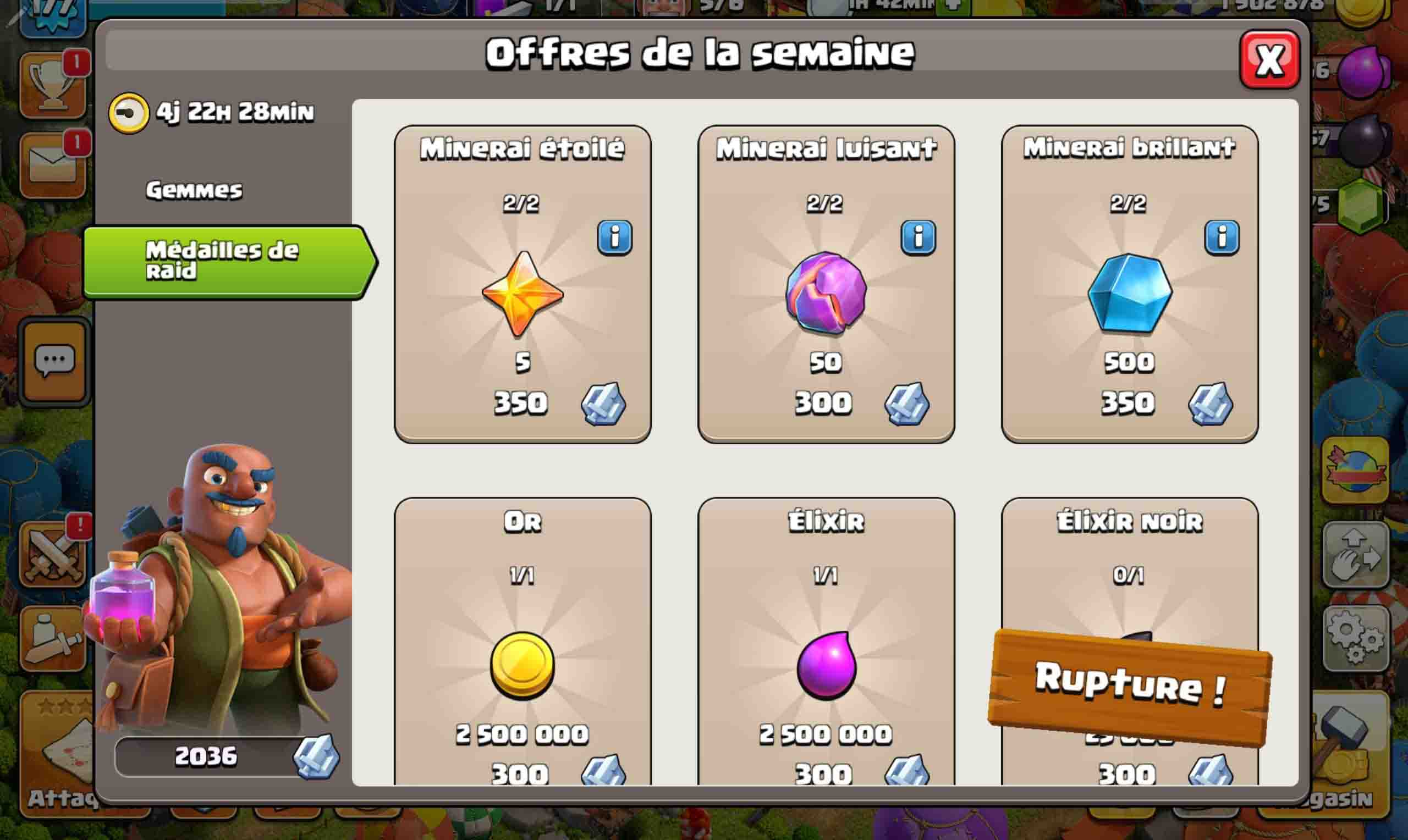Image resolution: width=1408 pixels, height=840 pixels.
Task: Purchase the Or offer card
Action: click(x=522, y=642)
